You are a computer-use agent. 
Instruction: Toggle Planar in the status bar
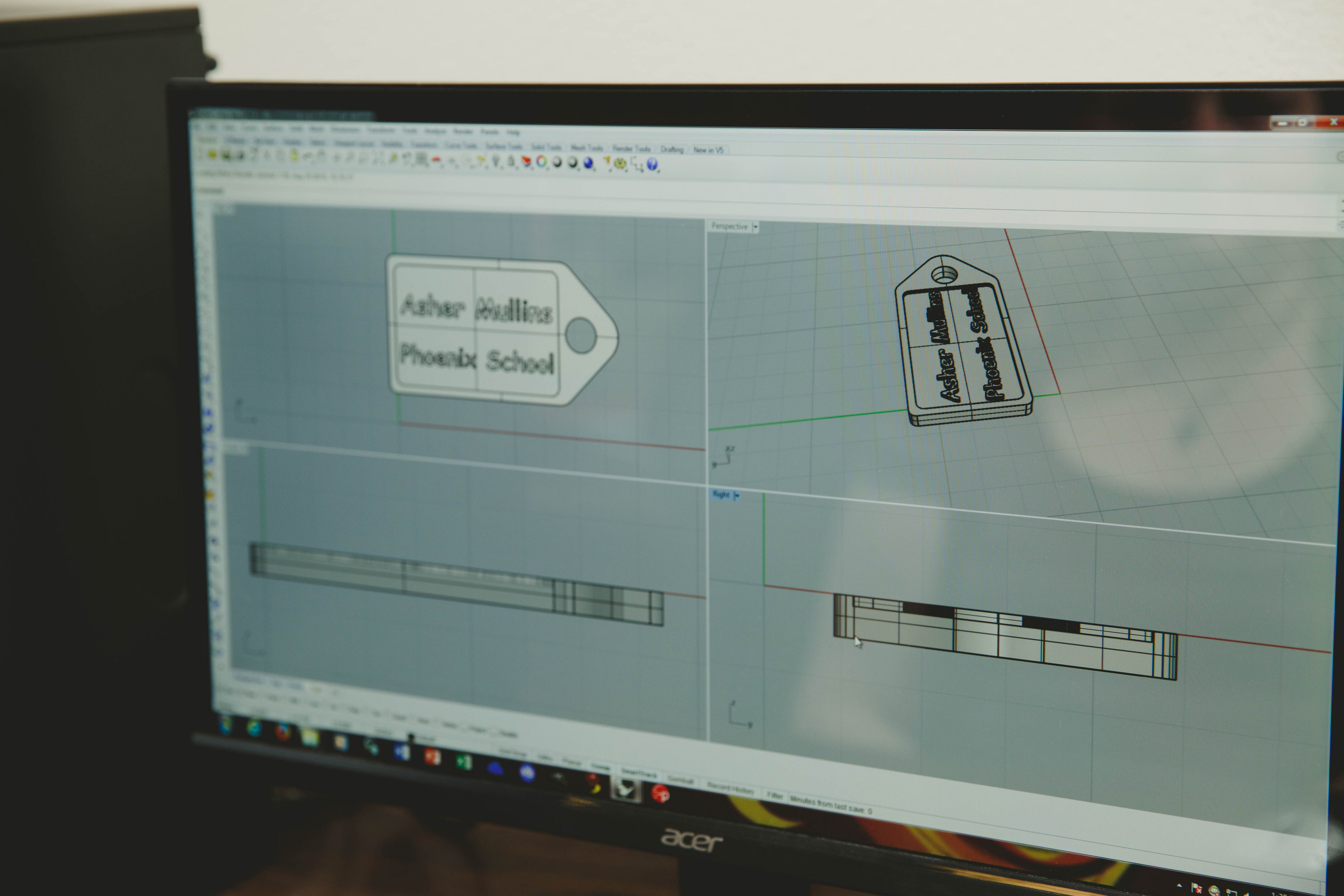572,762
